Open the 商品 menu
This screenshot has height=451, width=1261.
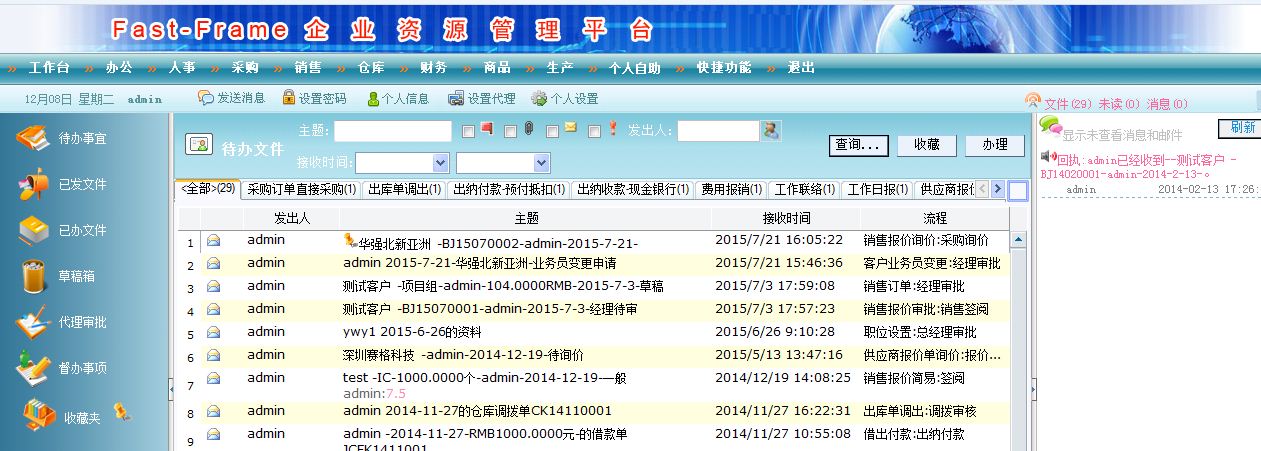coord(497,68)
